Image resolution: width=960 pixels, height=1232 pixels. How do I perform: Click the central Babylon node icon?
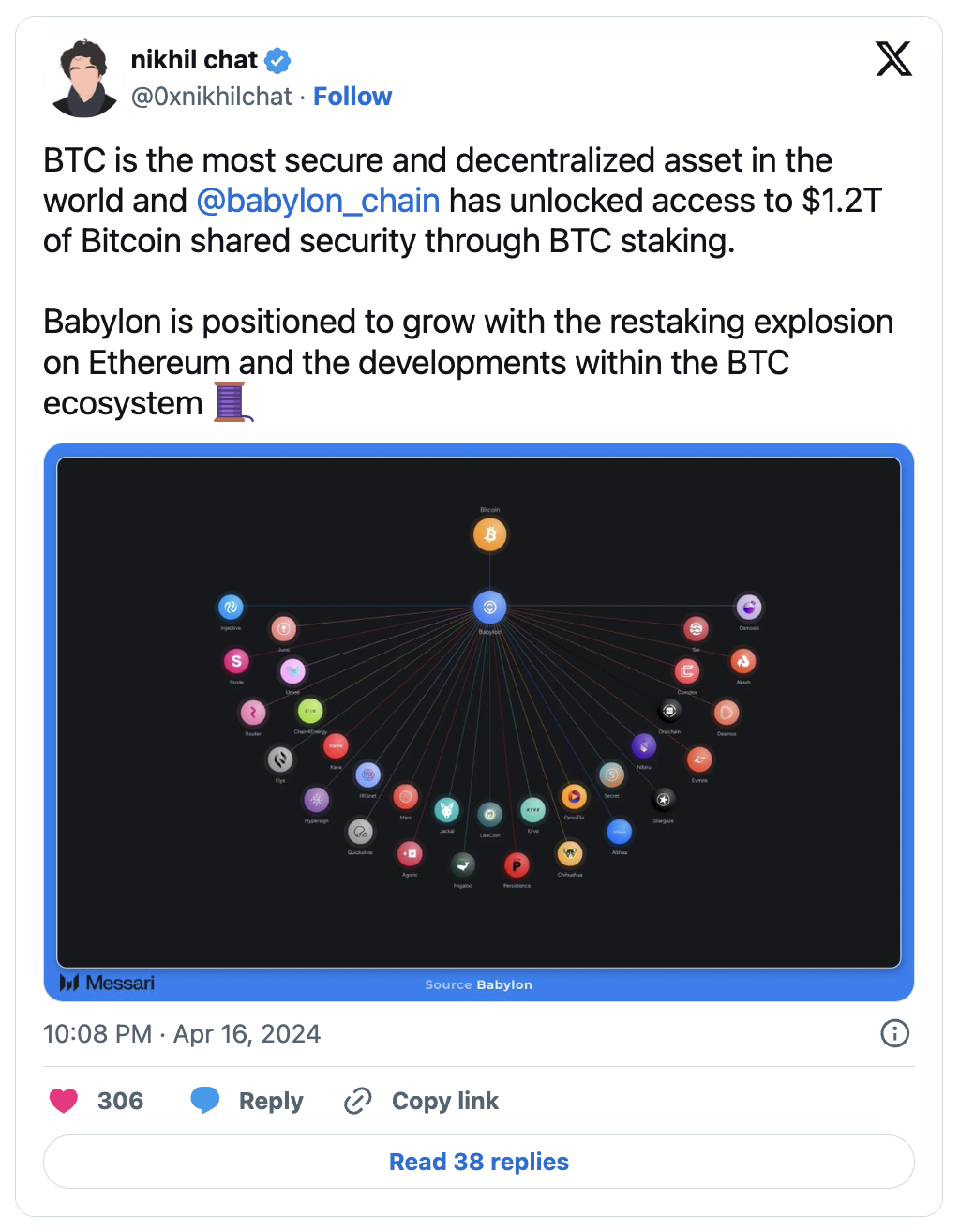(x=490, y=607)
